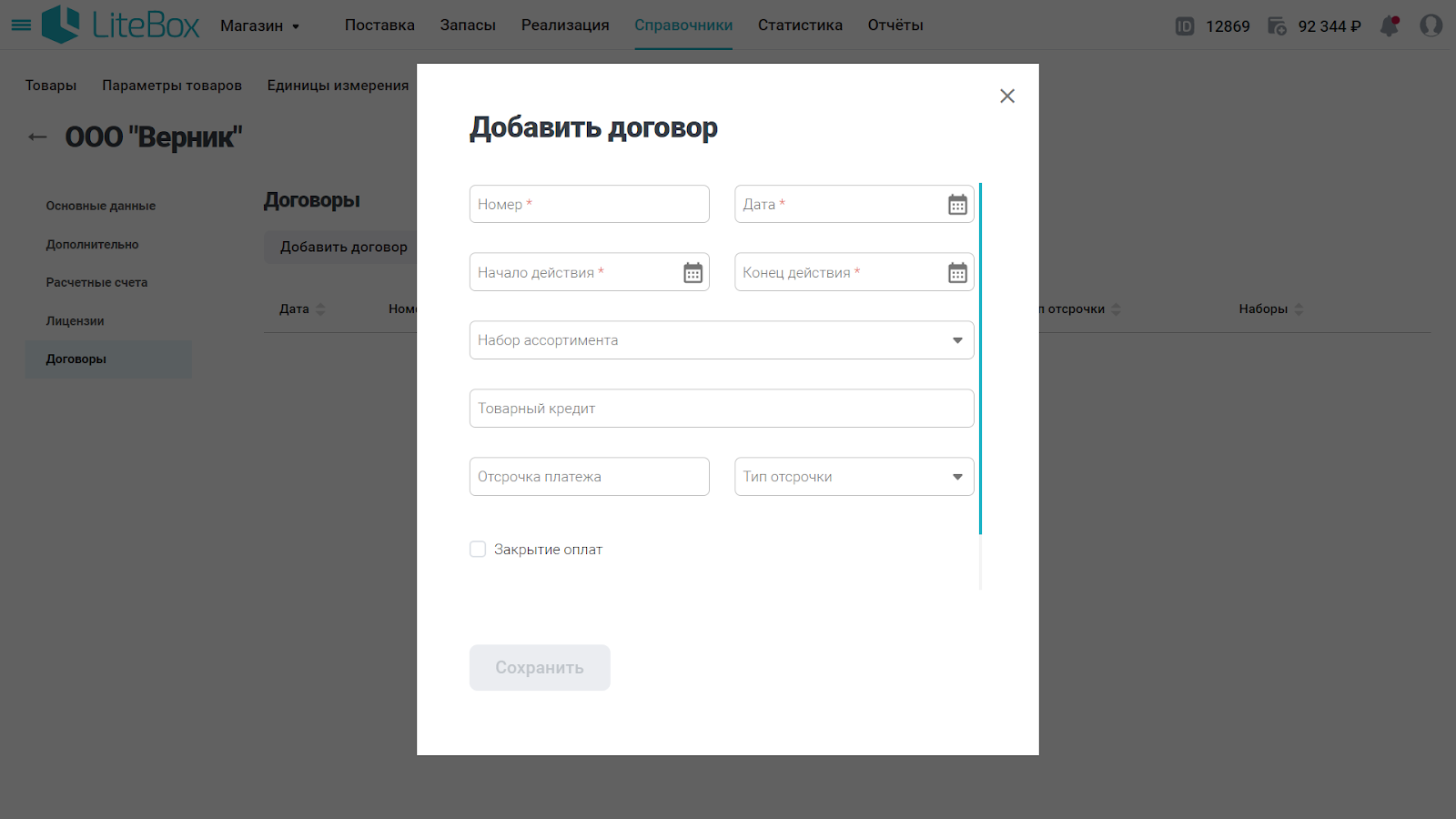This screenshot has height=819, width=1456.
Task: Open Справочники menu
Action: (x=683, y=25)
